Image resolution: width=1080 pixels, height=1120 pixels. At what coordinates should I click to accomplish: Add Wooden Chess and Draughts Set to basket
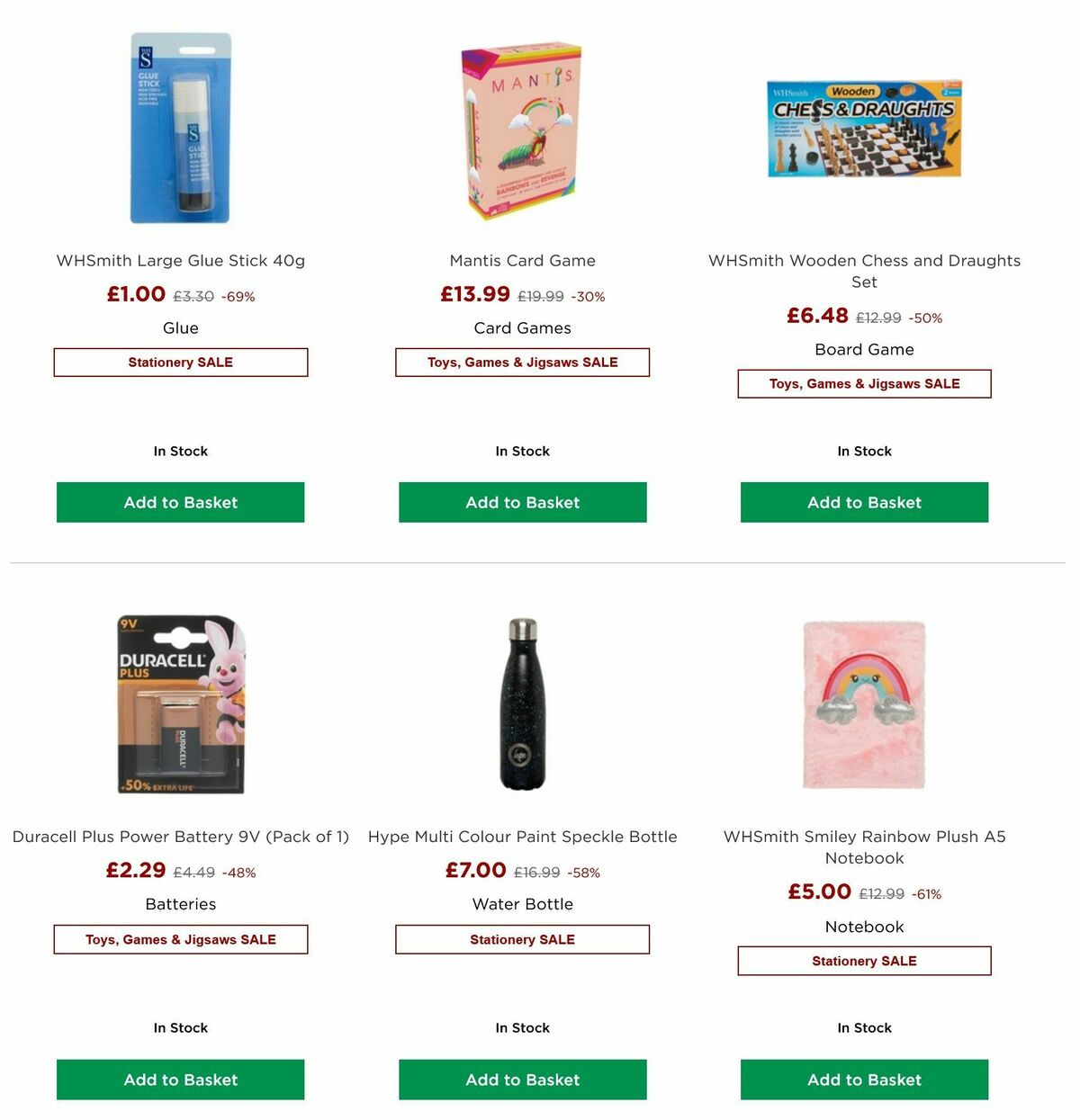tap(864, 502)
